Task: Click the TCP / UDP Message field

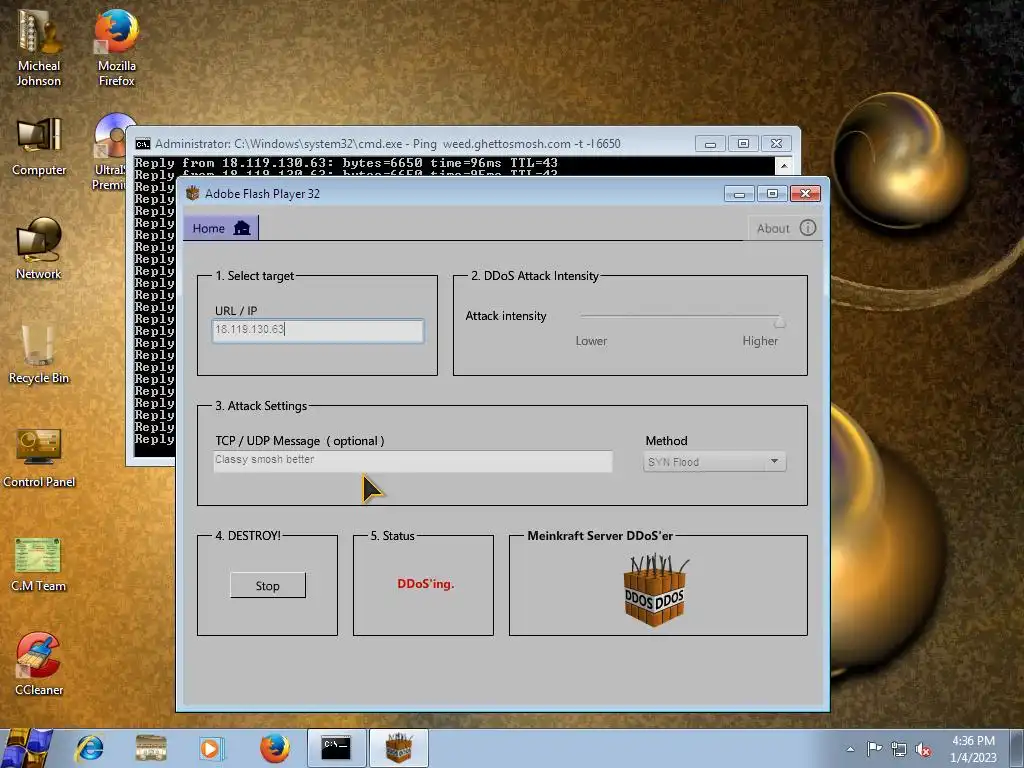Action: point(413,461)
